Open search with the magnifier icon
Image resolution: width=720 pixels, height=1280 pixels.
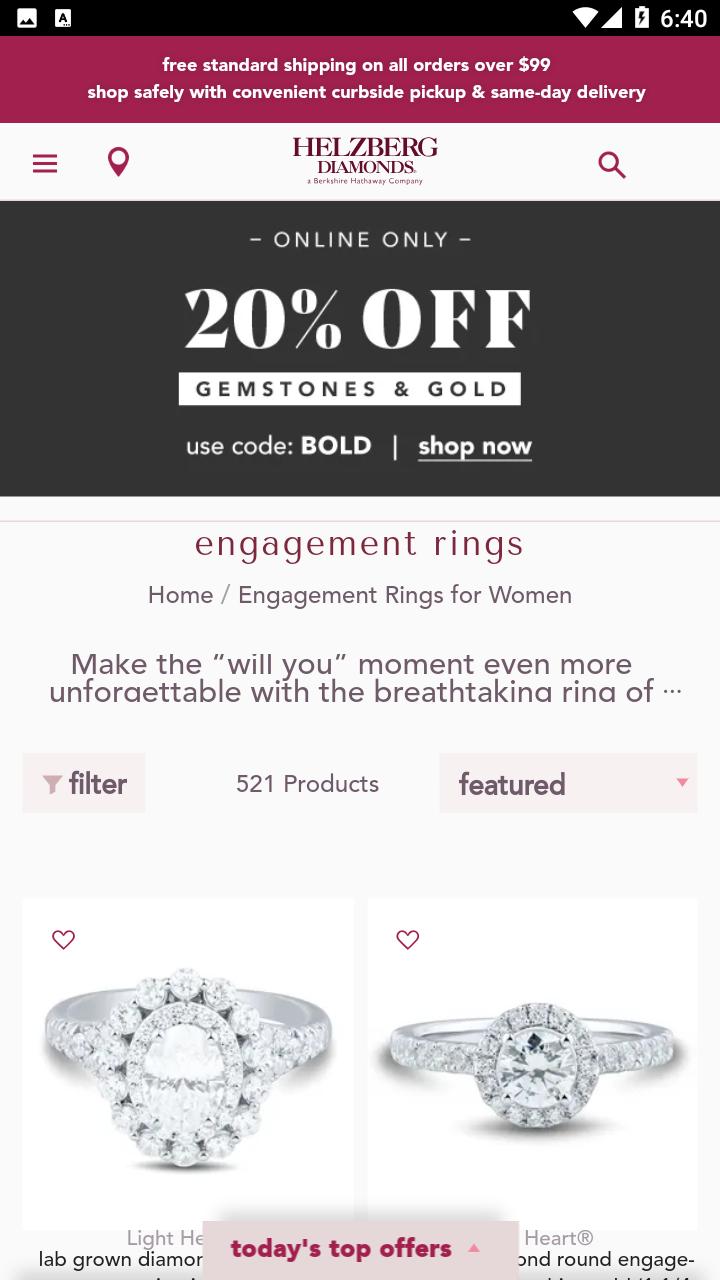point(612,164)
